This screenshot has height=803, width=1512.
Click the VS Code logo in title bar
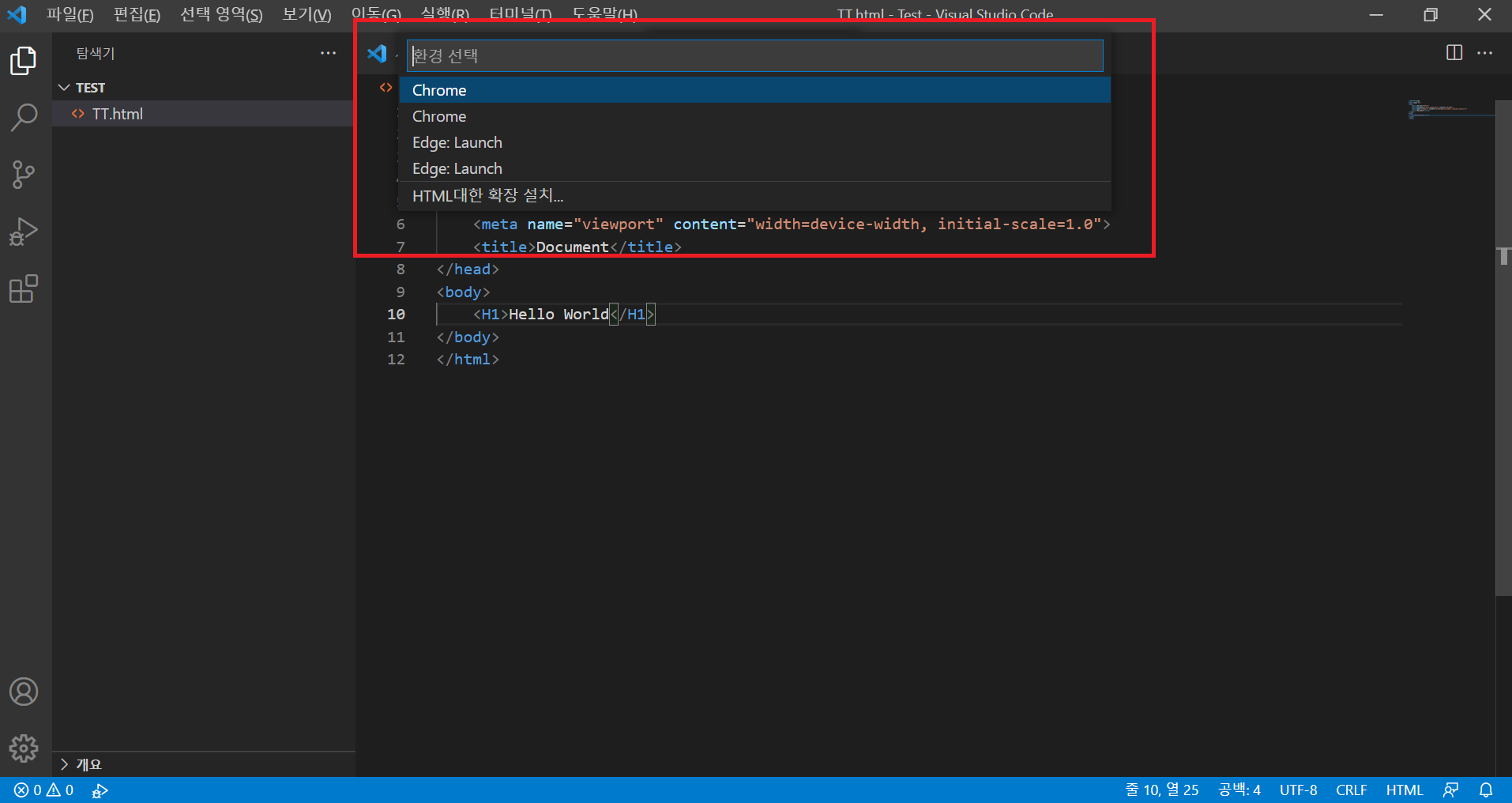17,14
